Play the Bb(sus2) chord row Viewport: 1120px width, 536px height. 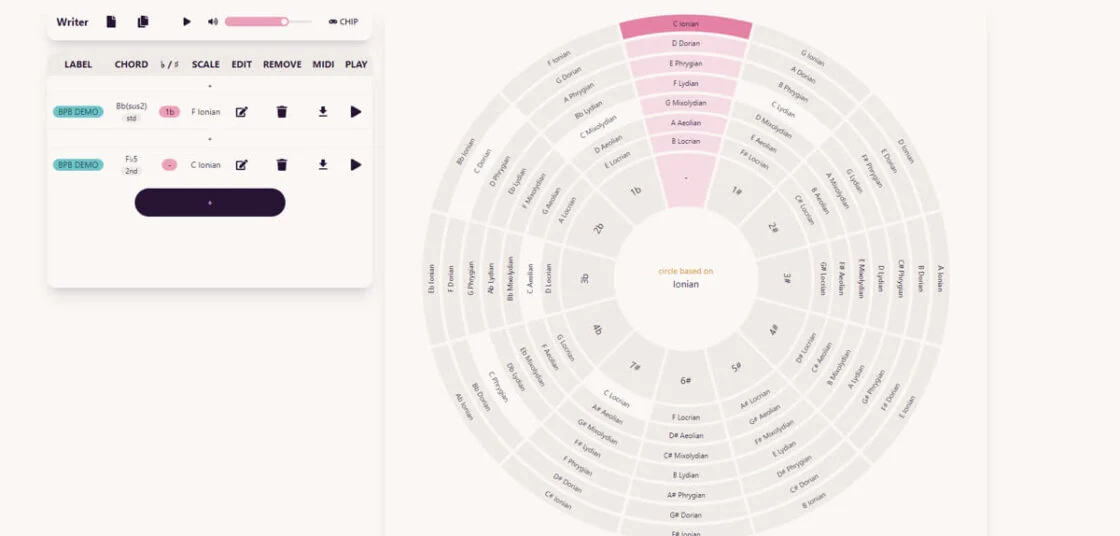356,112
